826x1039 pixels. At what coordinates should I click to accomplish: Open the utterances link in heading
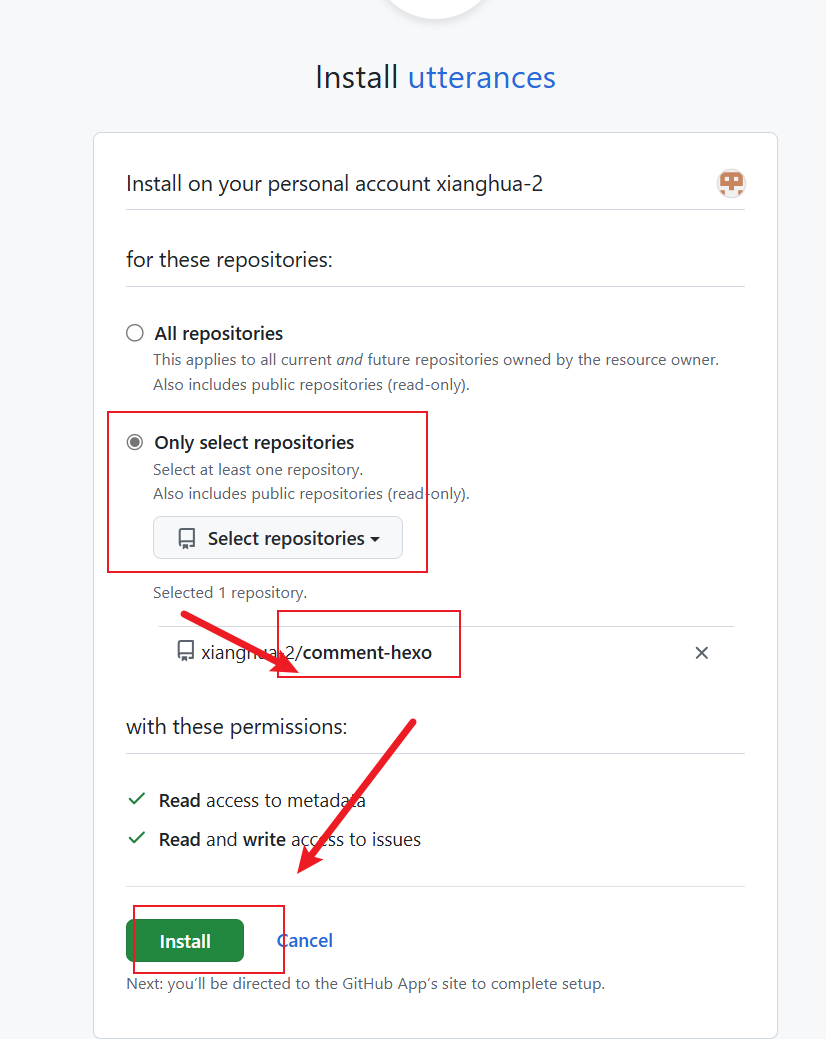(x=481, y=77)
